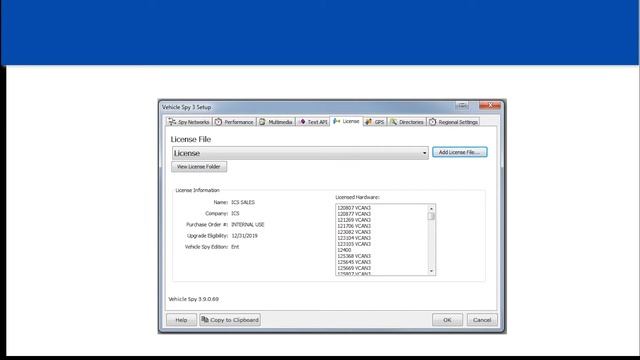Select the 125368 VCAN3 hardware entry

354,256
